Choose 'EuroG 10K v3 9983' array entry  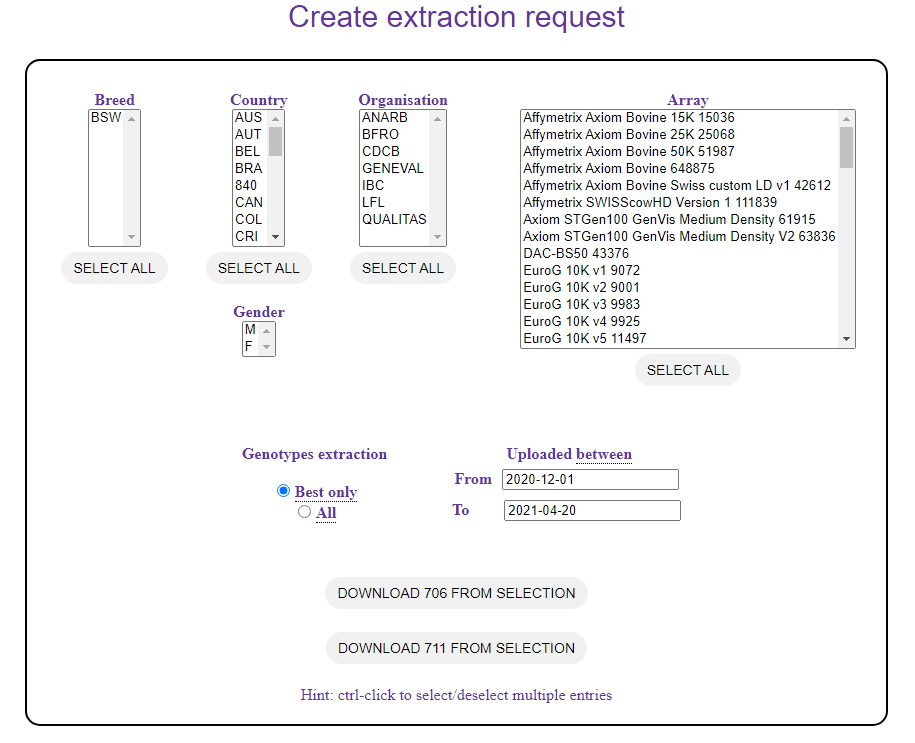pyautogui.click(x=582, y=305)
